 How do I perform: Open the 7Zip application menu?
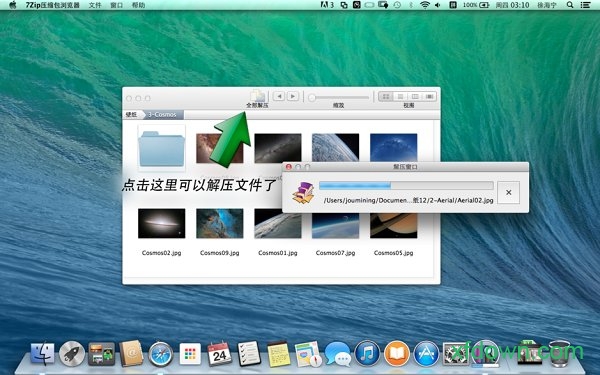tap(52, 5)
